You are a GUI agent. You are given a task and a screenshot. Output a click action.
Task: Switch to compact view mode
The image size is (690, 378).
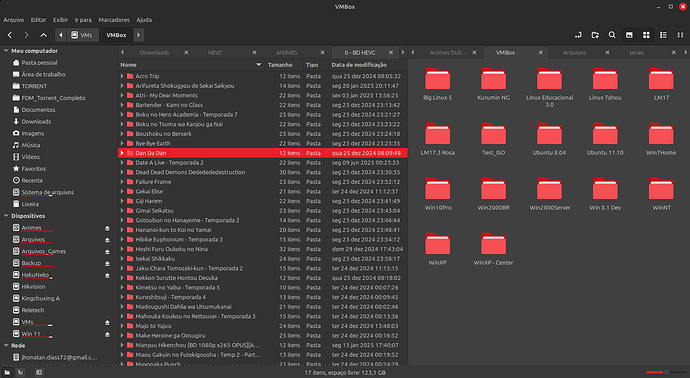pos(680,35)
